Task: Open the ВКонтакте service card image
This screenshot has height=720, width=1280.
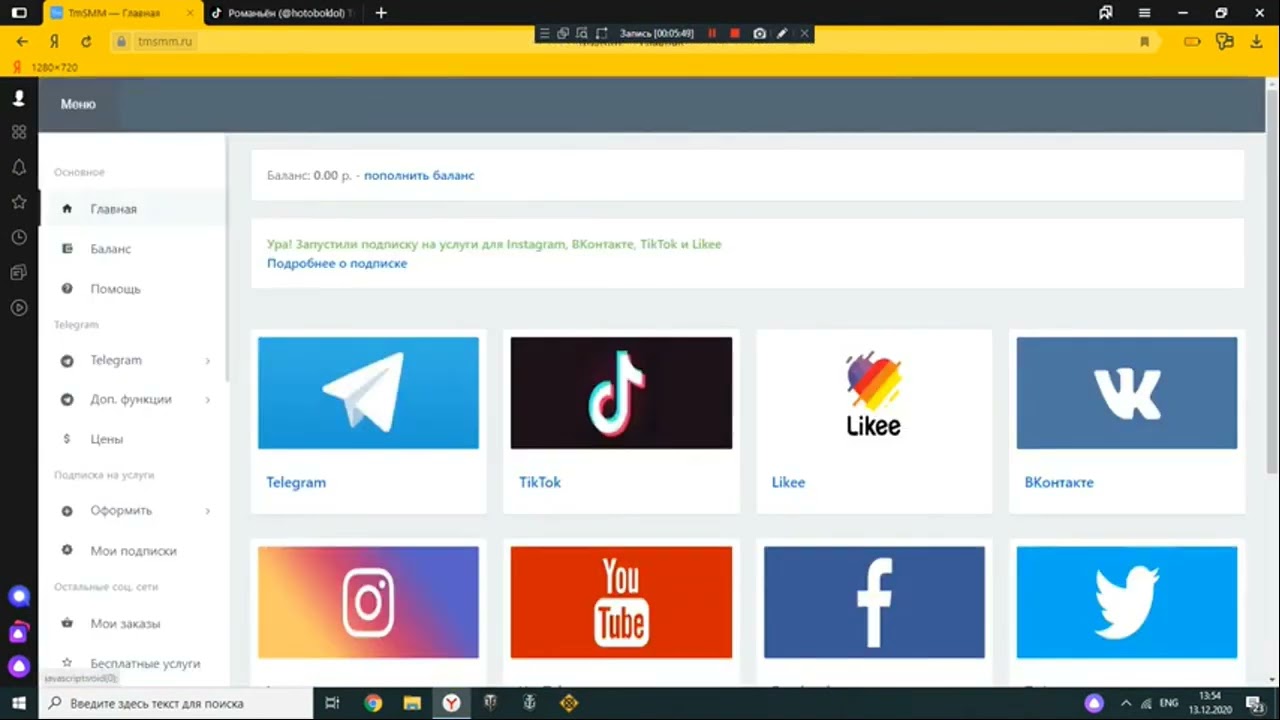Action: tap(1127, 393)
